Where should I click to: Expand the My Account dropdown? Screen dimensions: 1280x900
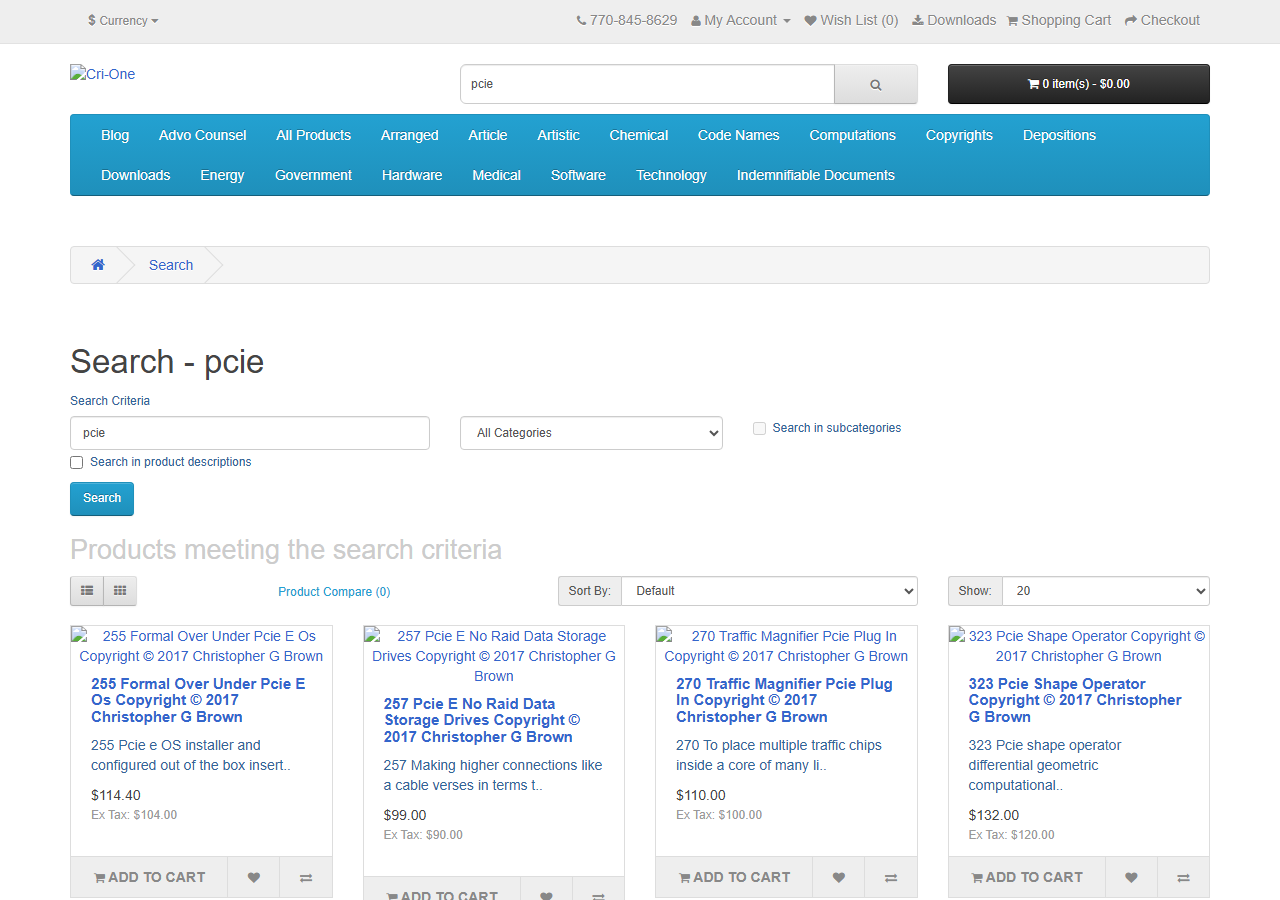741,20
